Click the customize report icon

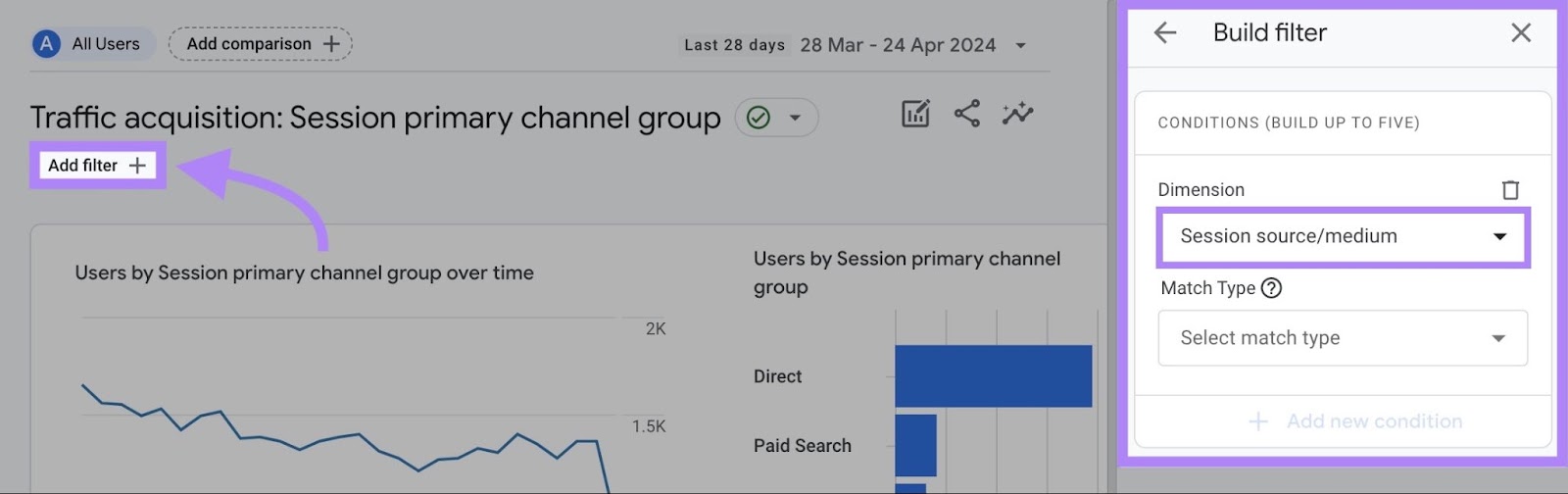[x=915, y=114]
